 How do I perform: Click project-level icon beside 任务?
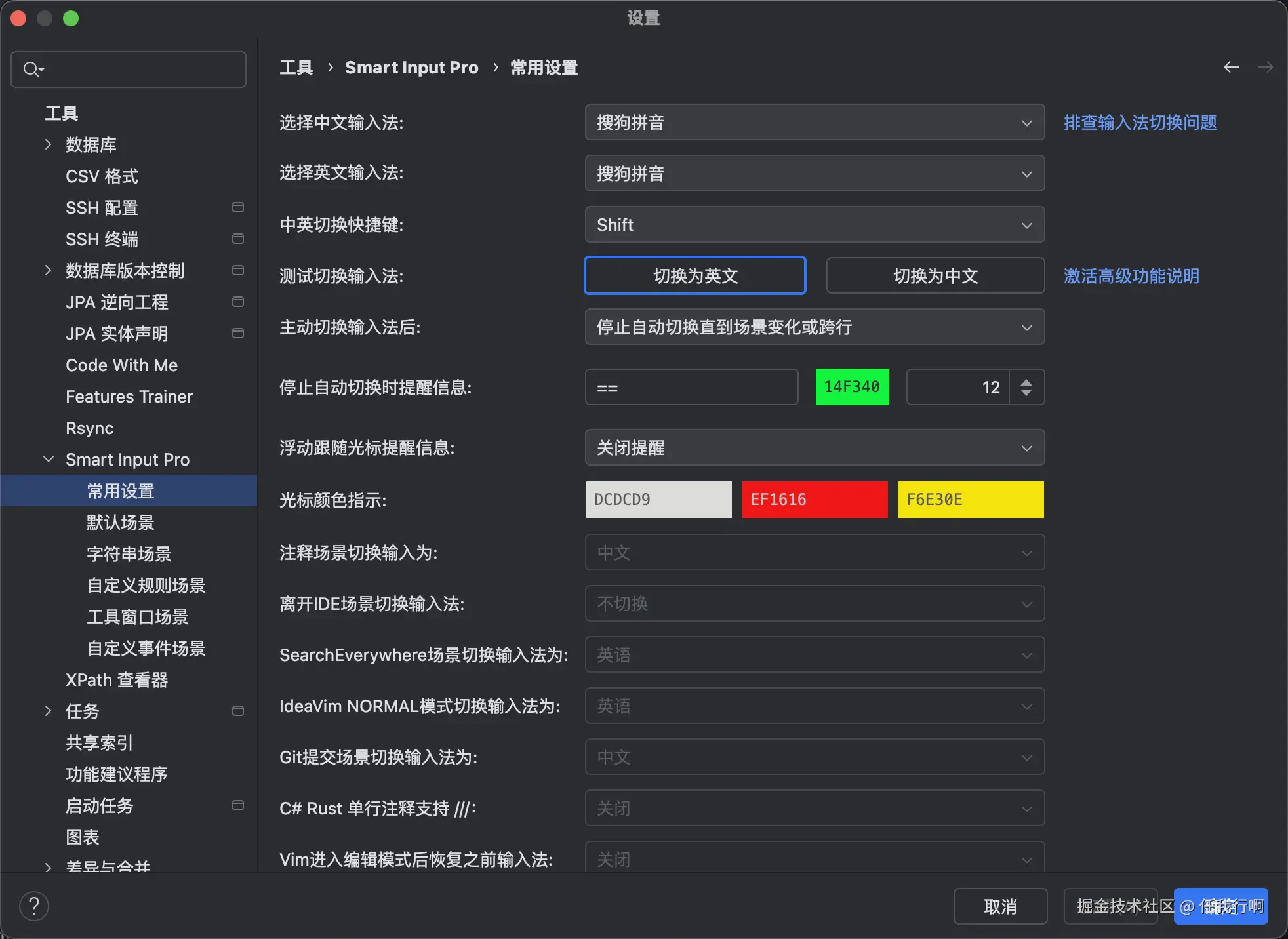[238, 711]
